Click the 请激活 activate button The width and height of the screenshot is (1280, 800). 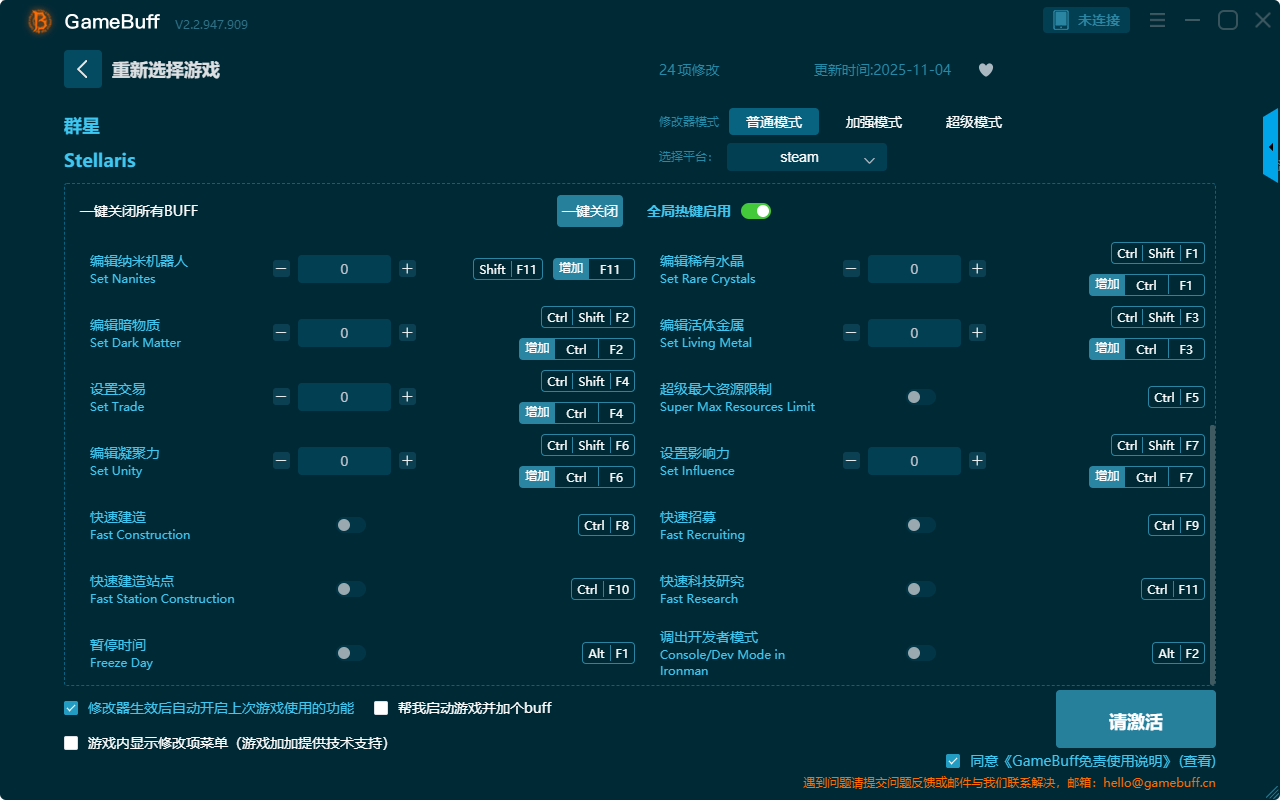pyautogui.click(x=1135, y=719)
